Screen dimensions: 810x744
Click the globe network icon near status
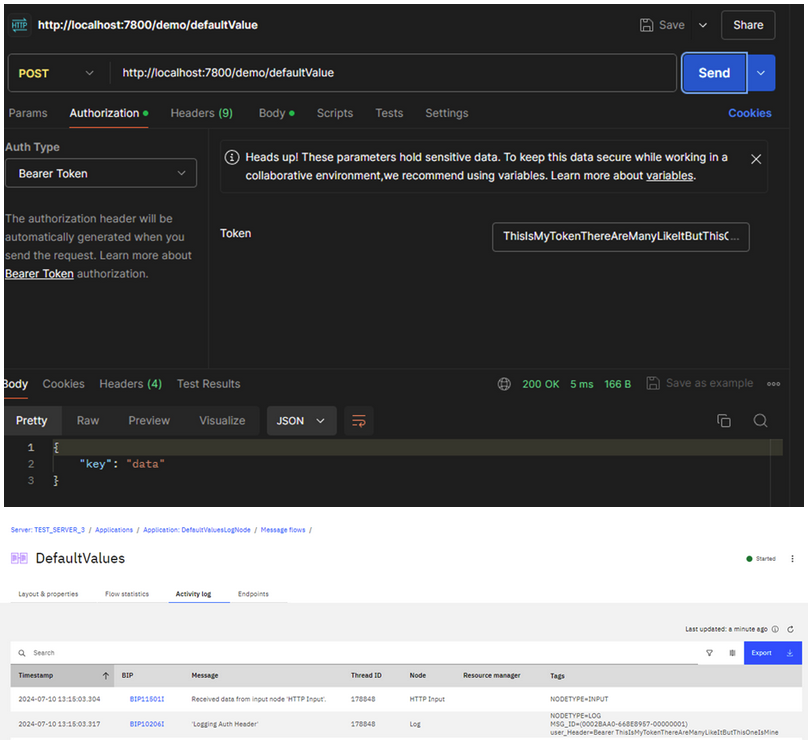(x=504, y=384)
